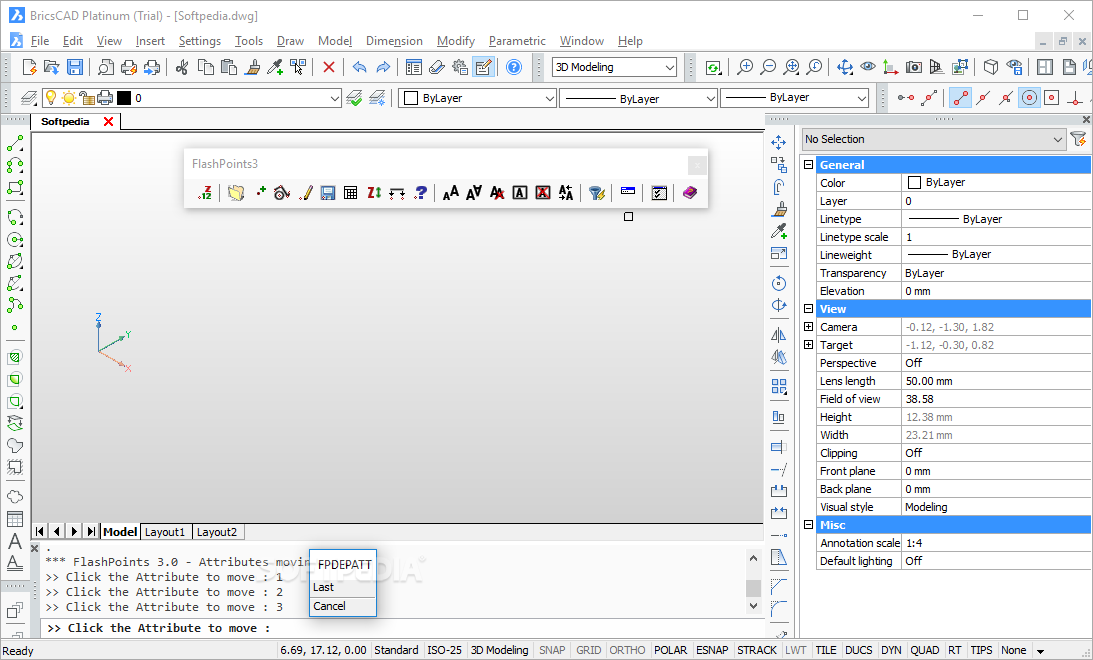Click the Cut scissors icon
The width and height of the screenshot is (1093, 660).
[182, 67]
